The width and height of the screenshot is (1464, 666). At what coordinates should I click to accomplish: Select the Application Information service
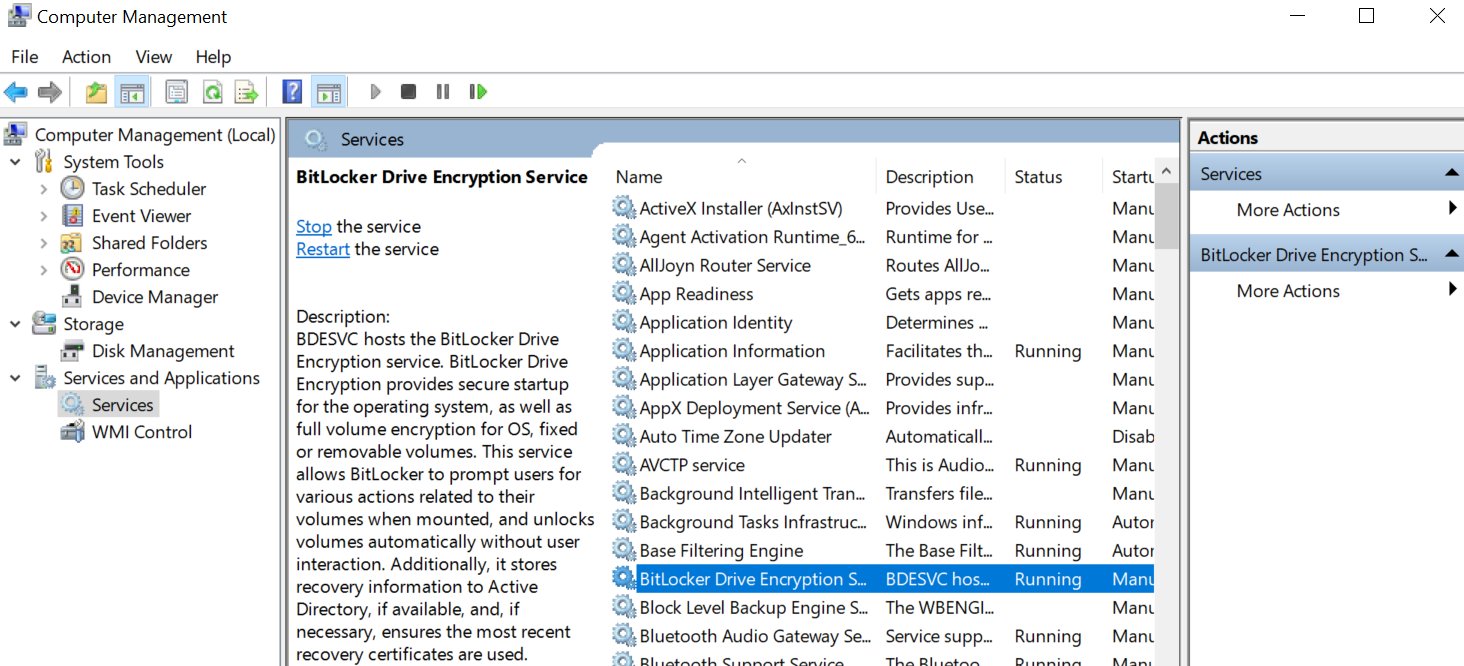[x=881, y=351]
